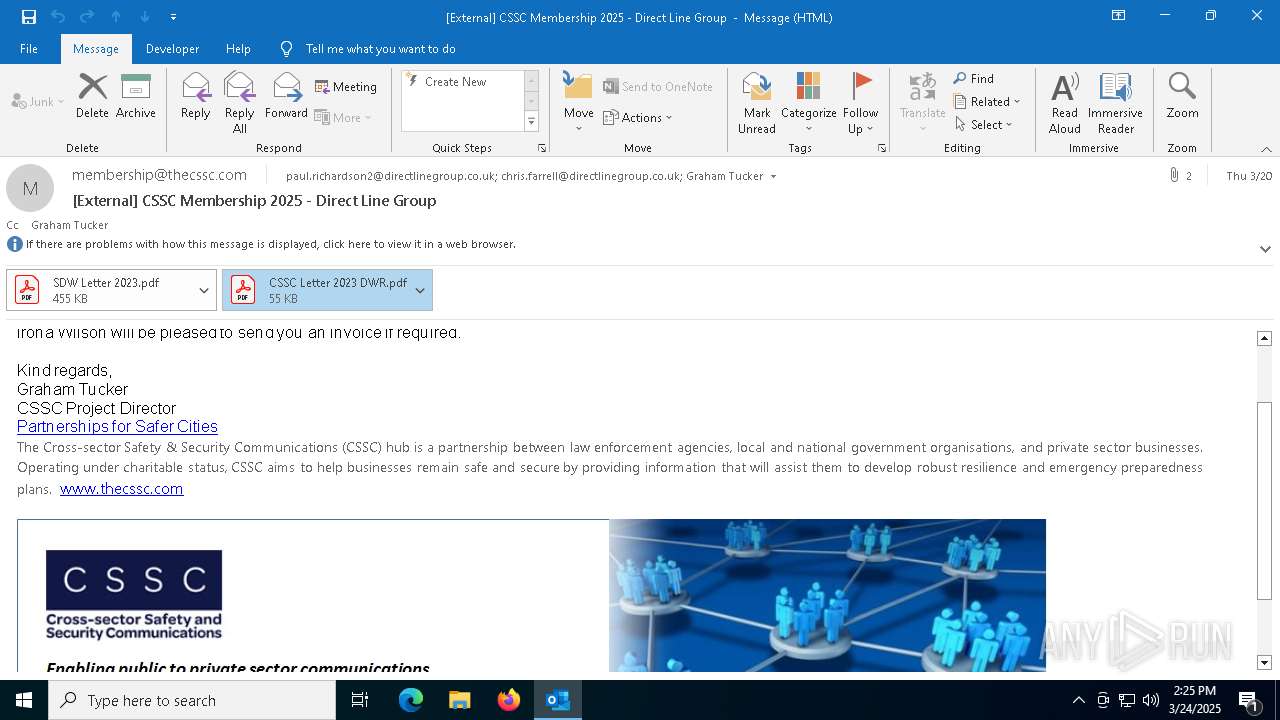This screenshot has width=1280, height=720.
Task: Open dropdown for CSSC Letter 2023 DWR.pdf
Action: point(420,290)
